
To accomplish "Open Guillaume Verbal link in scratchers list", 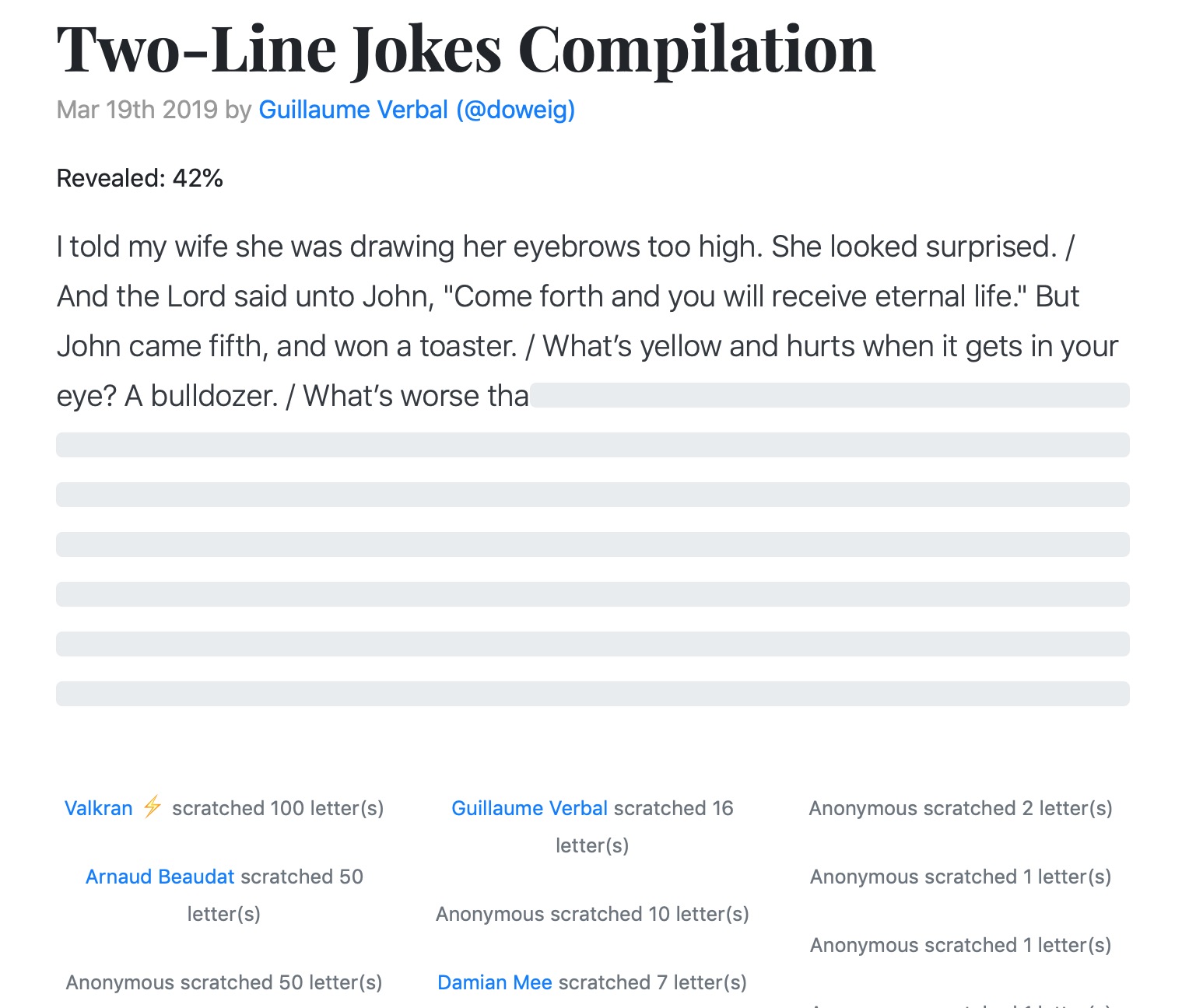I will tap(529, 808).
